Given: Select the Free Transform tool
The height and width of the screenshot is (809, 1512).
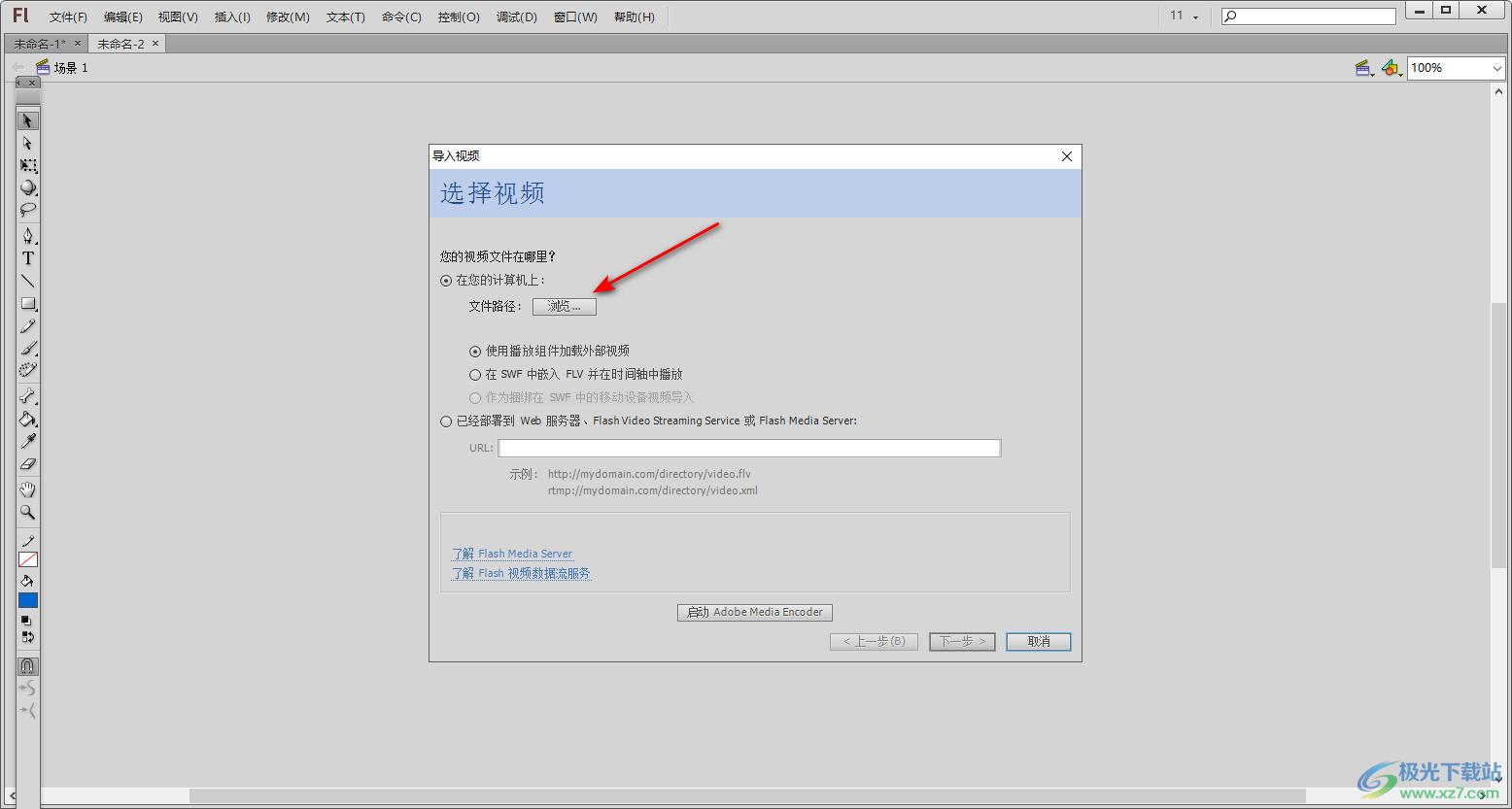Looking at the screenshot, I should coord(28,165).
